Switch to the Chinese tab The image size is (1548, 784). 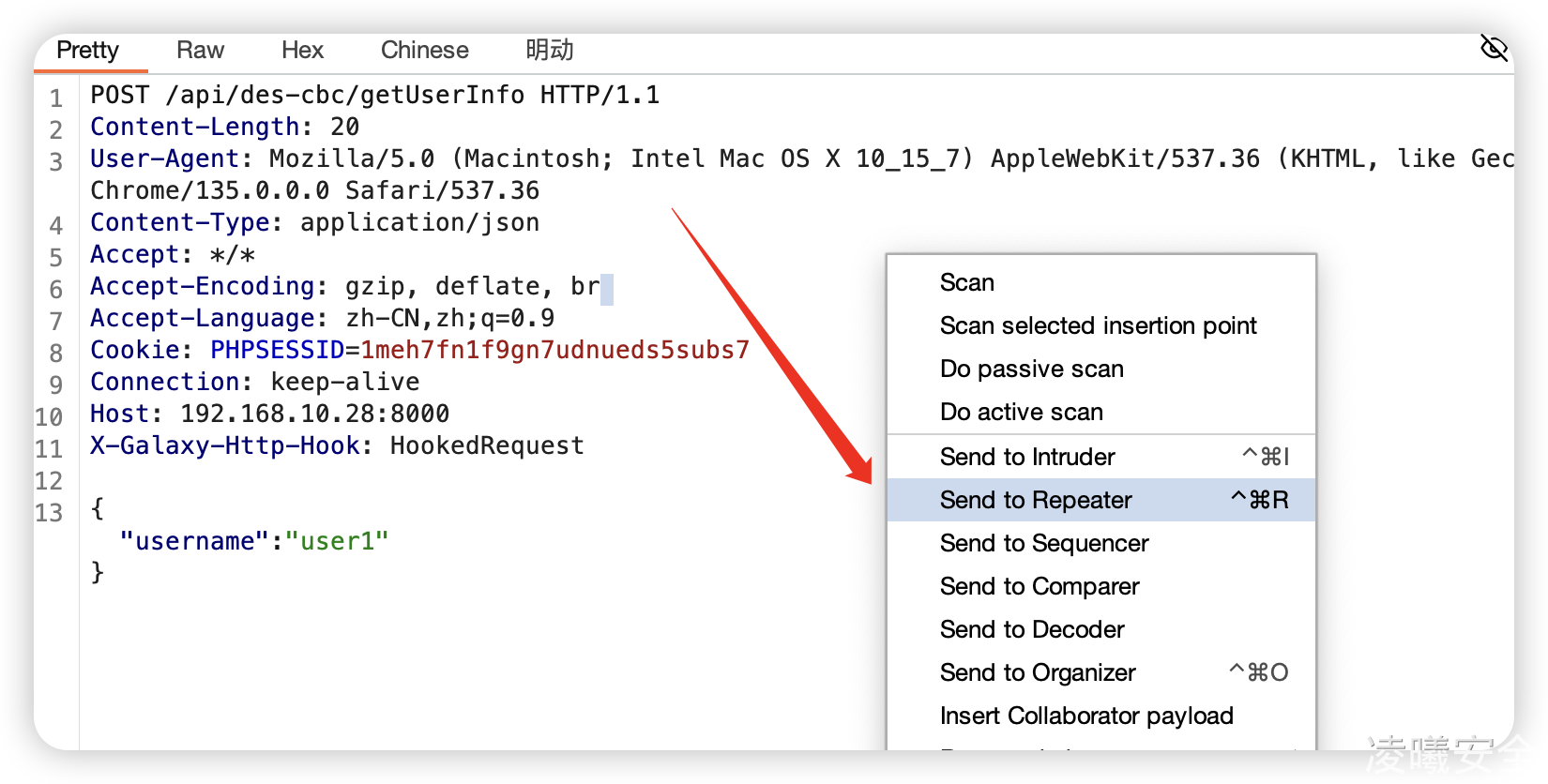(424, 51)
